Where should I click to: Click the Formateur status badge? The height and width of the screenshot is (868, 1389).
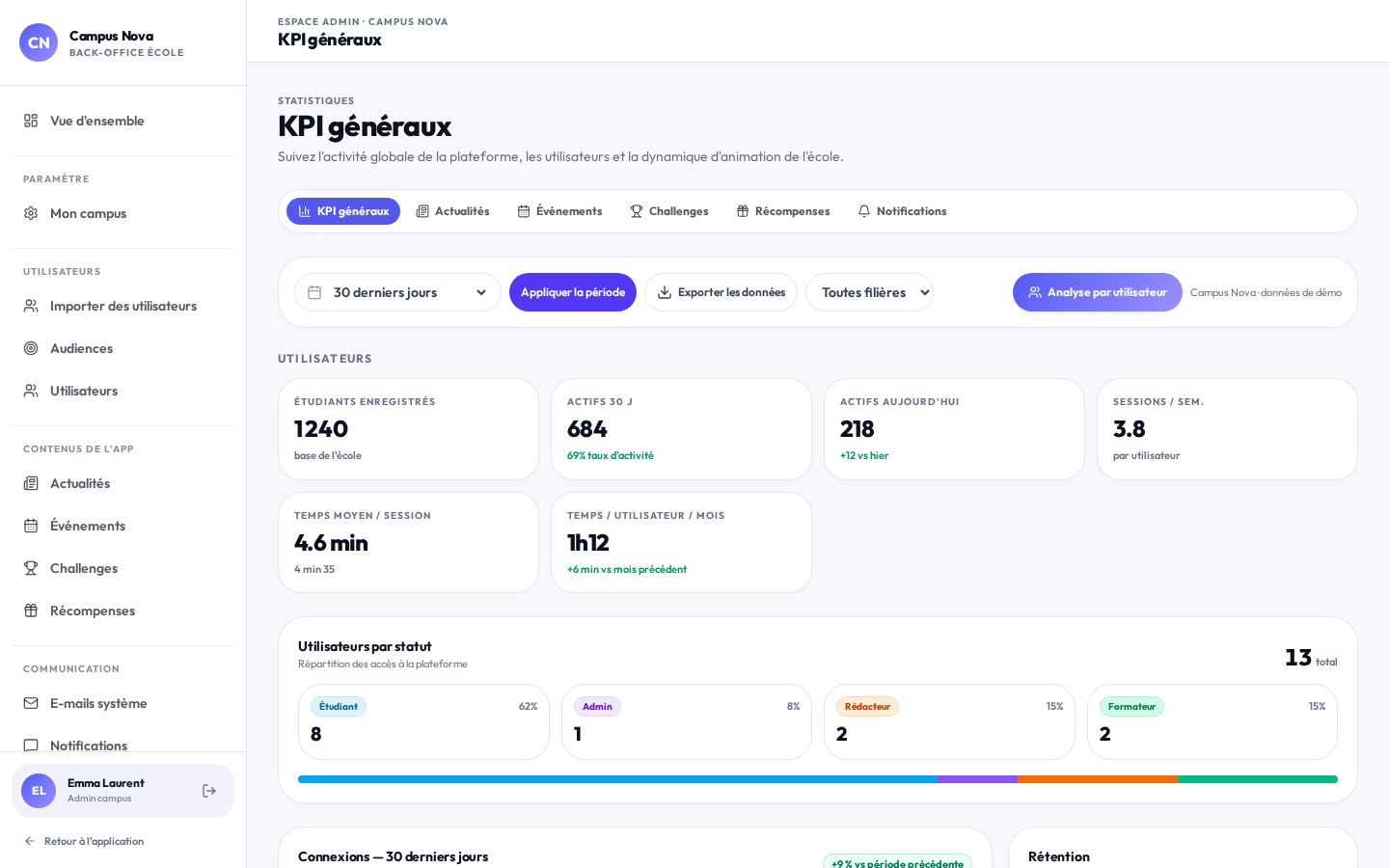(x=1131, y=707)
